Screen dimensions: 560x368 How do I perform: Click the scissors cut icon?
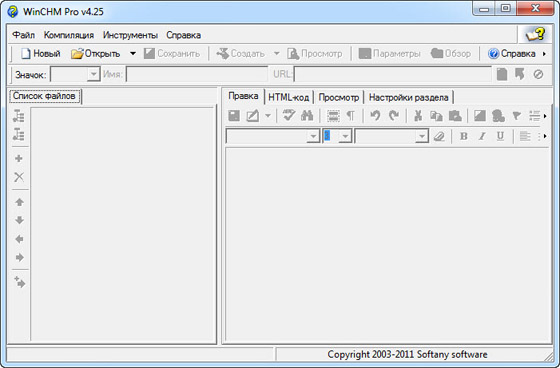pyautogui.click(x=418, y=116)
